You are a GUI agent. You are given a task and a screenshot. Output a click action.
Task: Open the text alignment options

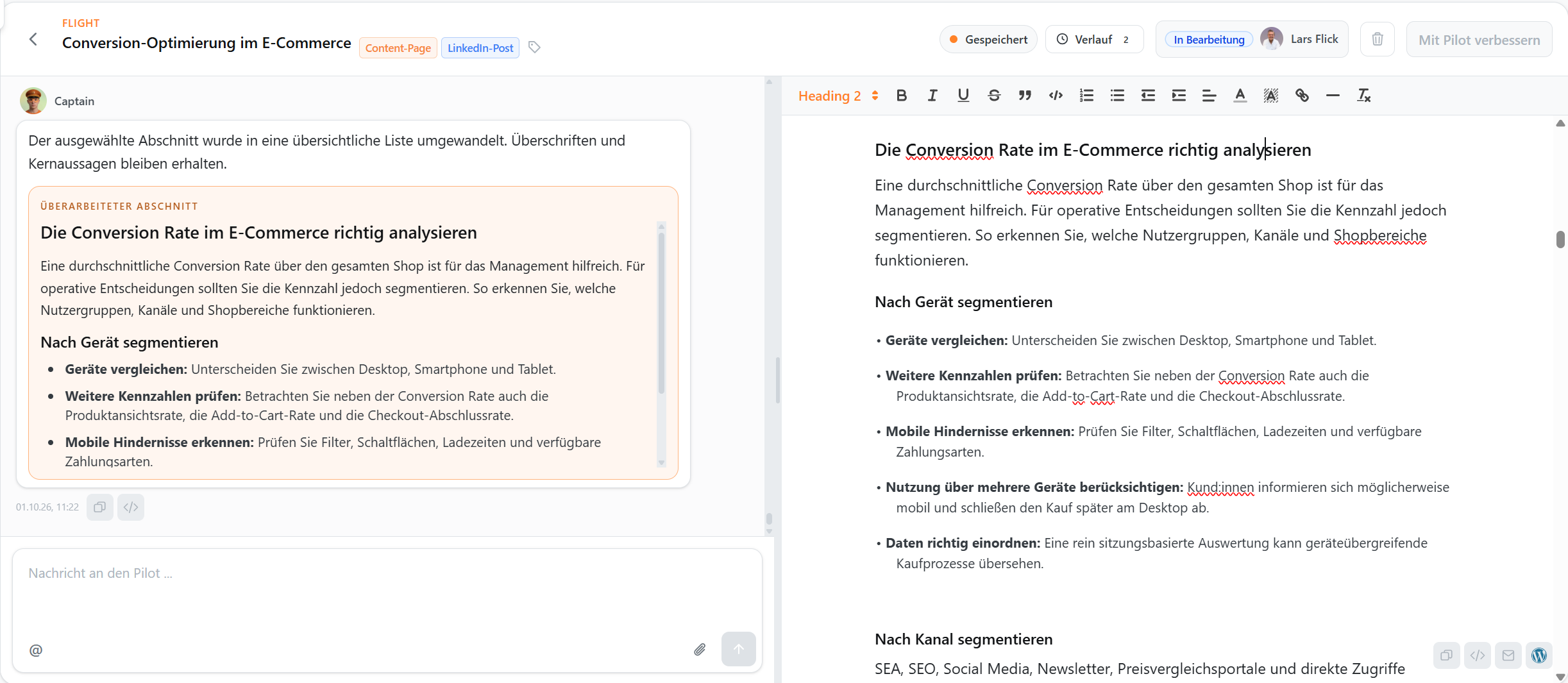[x=1210, y=96]
